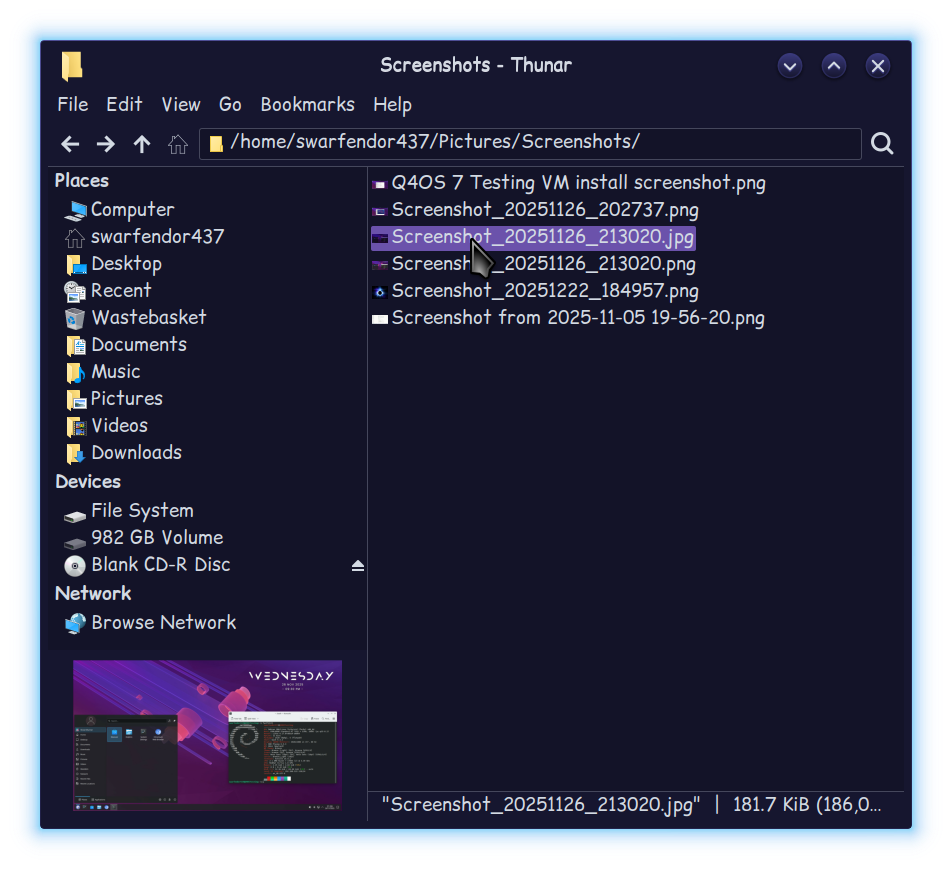Open Browse Network in sidebar
Screen dimensions: 952x869
(163, 623)
